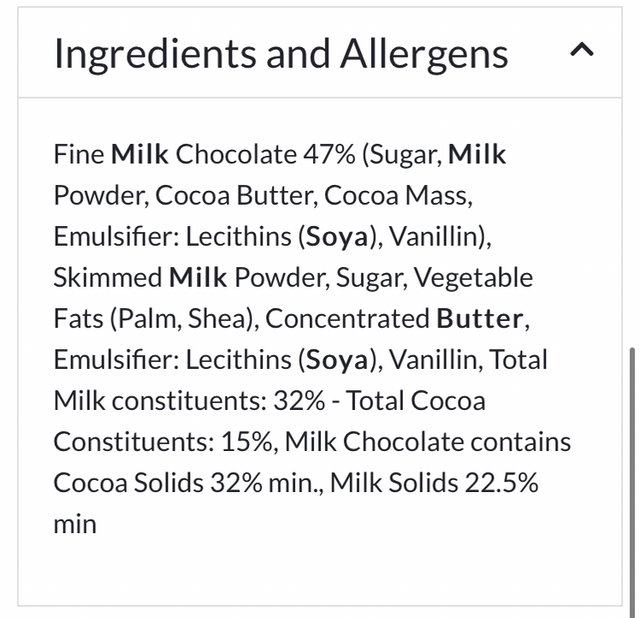Click the text (Palm, Shea)
This screenshot has height=618, width=640.
184,319
